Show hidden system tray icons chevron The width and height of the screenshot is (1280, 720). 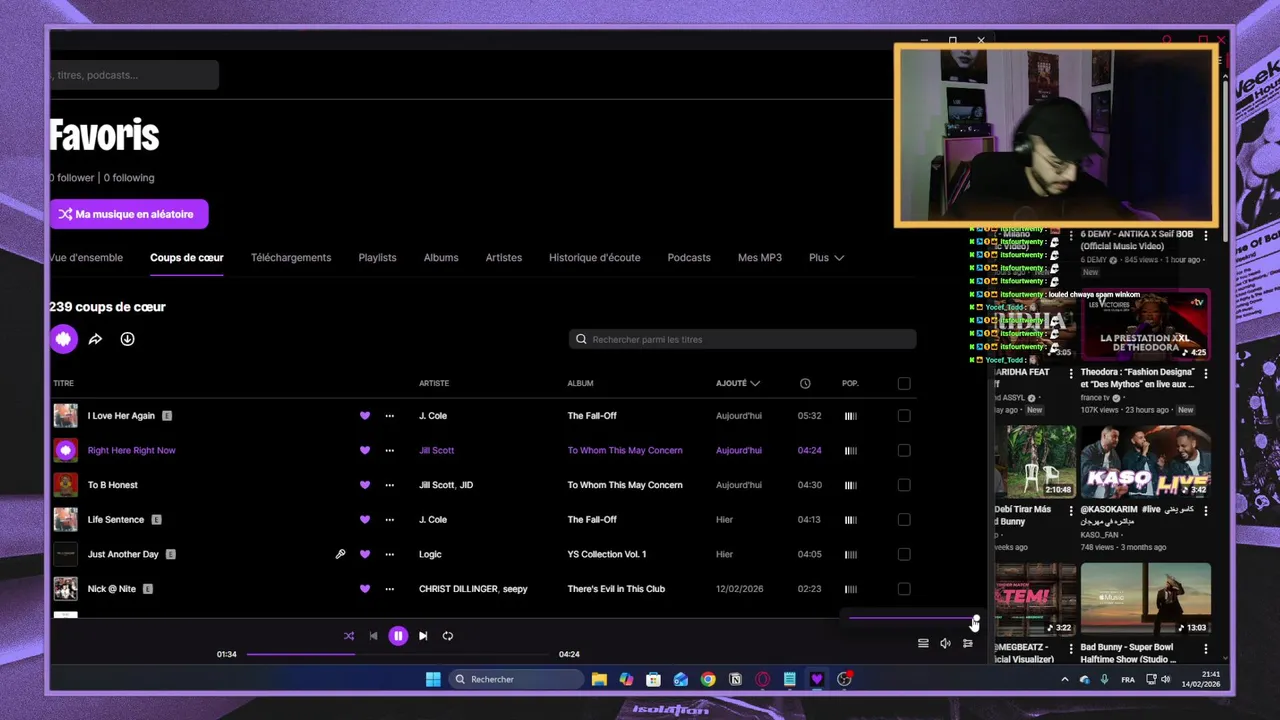1064,680
